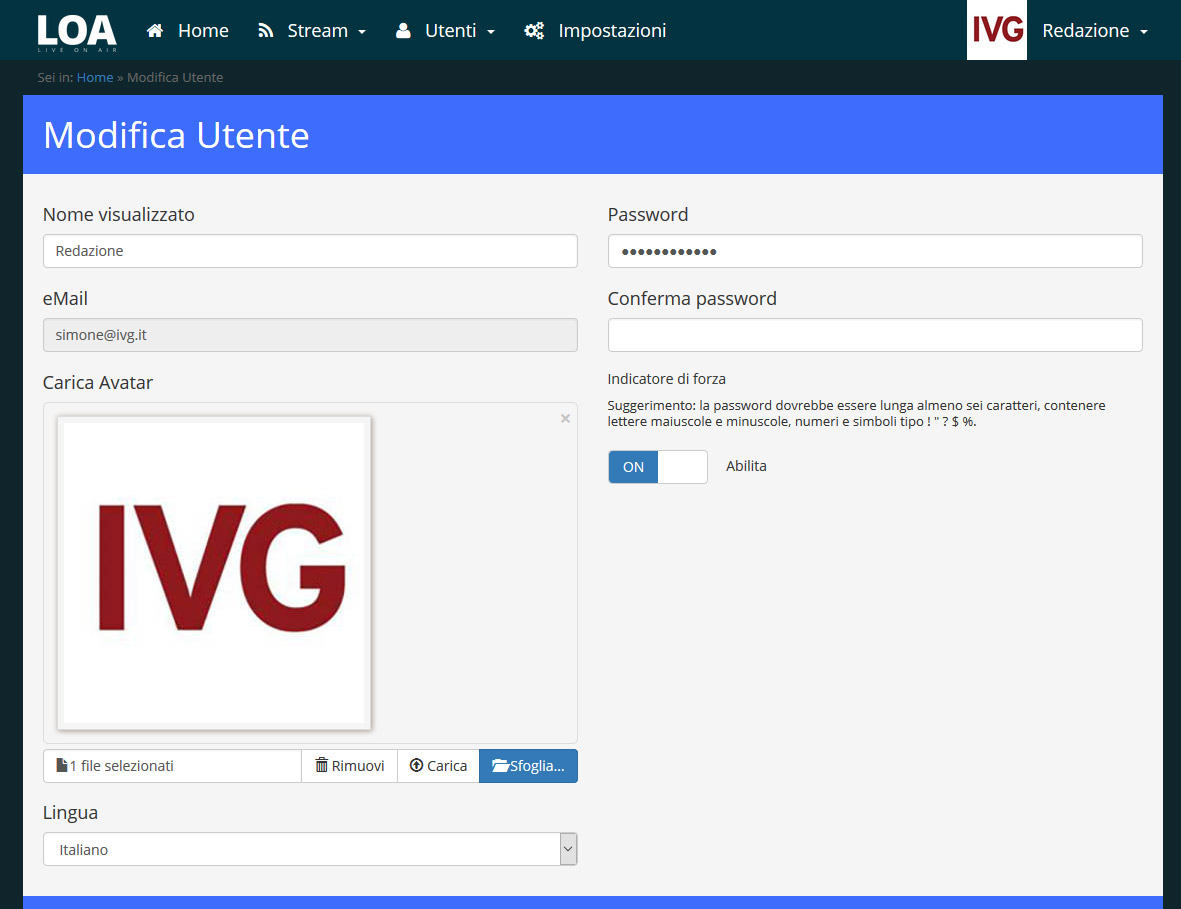Click the password Suggerimento hint text
This screenshot has width=1181, height=909.
tap(856, 413)
